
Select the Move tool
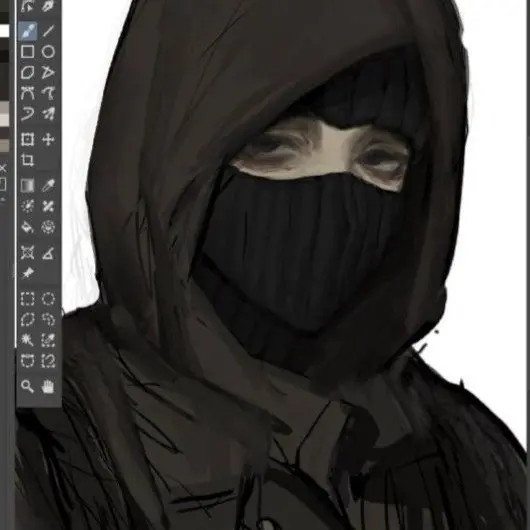point(48,139)
